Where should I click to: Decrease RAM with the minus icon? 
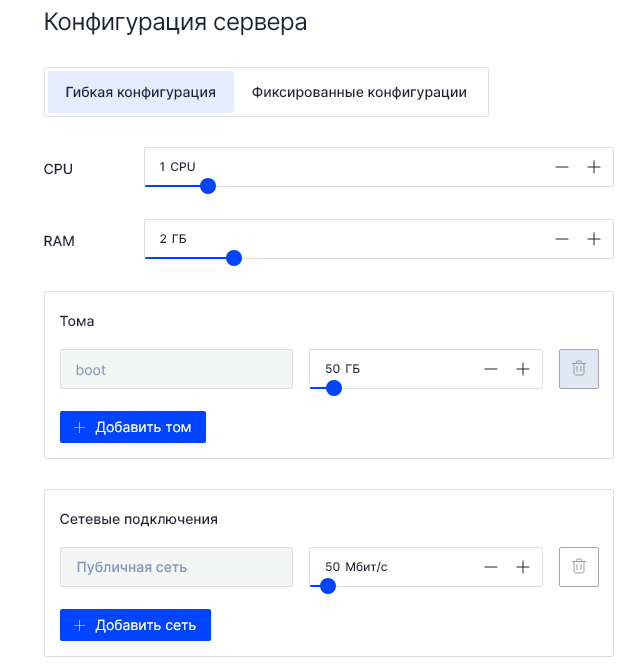coord(562,239)
